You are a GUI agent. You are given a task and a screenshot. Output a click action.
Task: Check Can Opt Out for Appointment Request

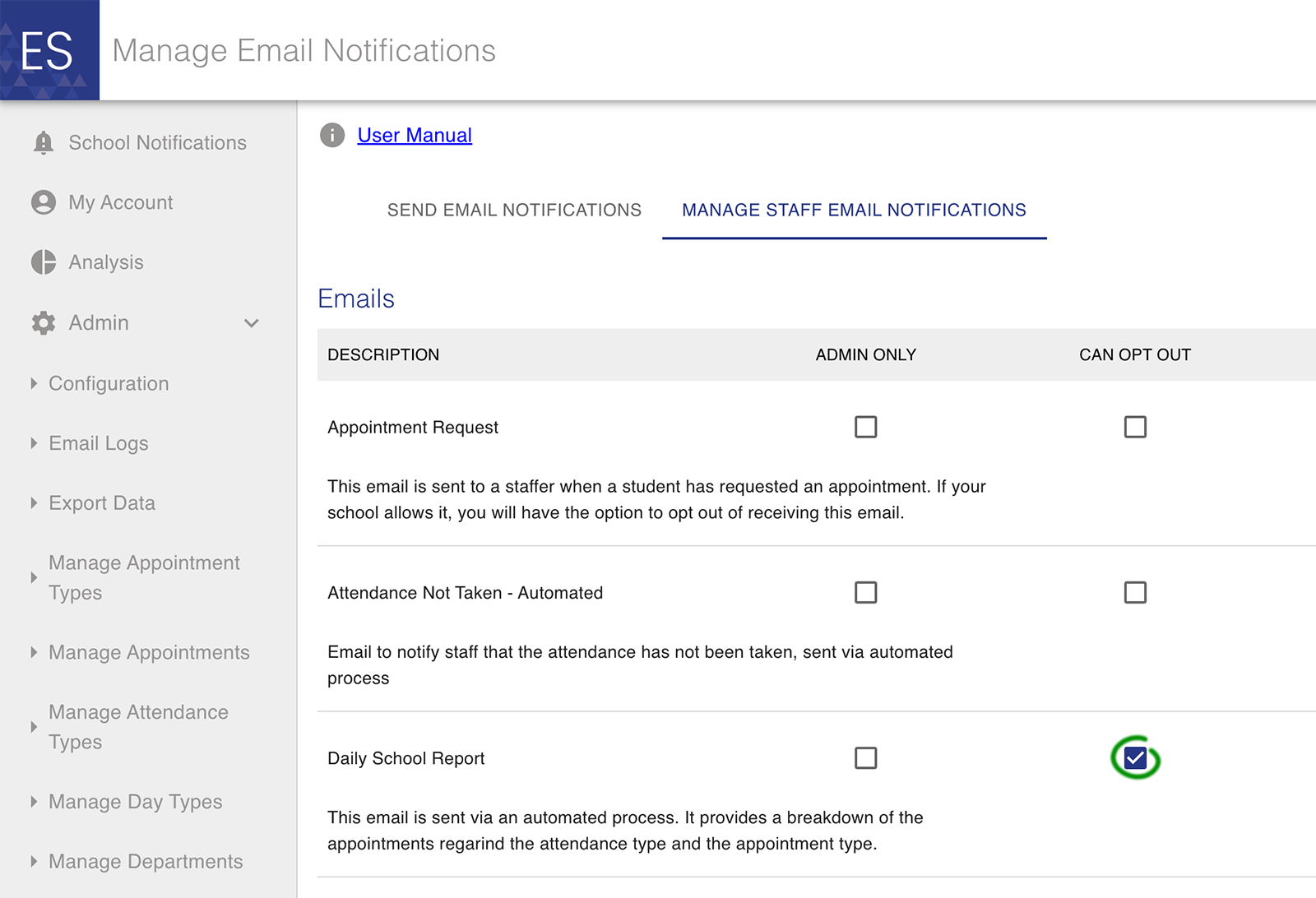1135,427
